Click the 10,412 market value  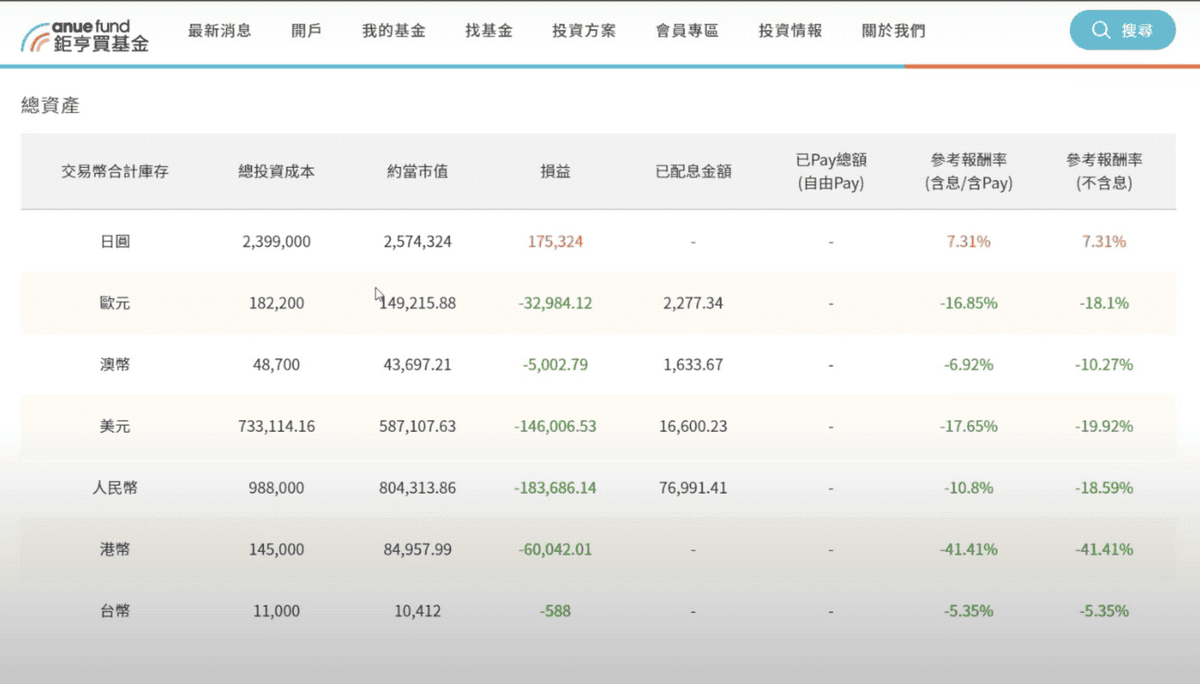418,611
